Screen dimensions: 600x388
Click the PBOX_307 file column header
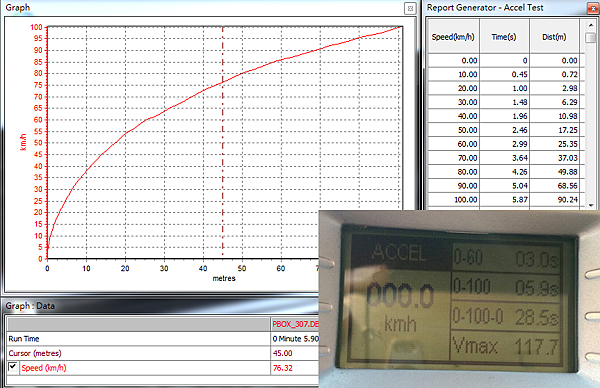(295, 324)
